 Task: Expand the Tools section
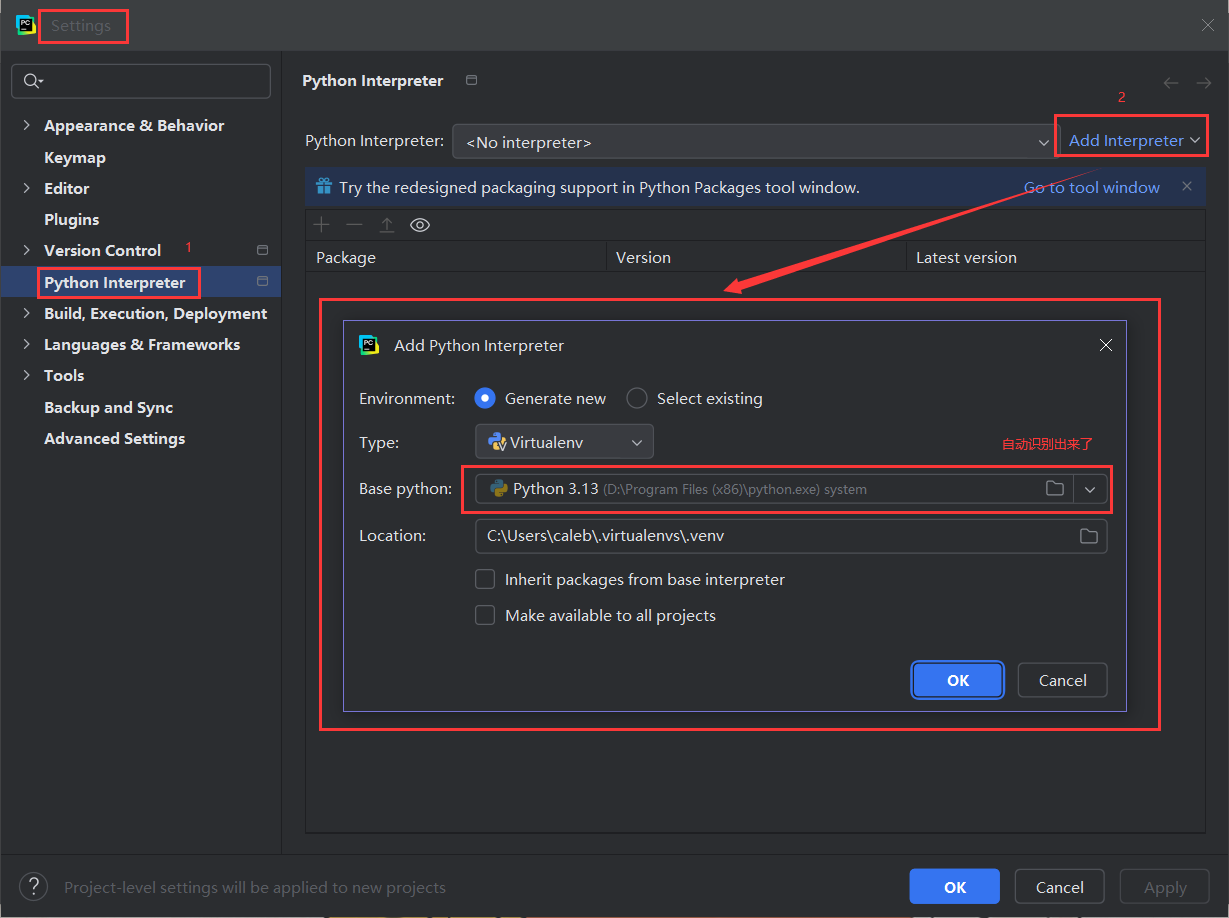click(26, 375)
